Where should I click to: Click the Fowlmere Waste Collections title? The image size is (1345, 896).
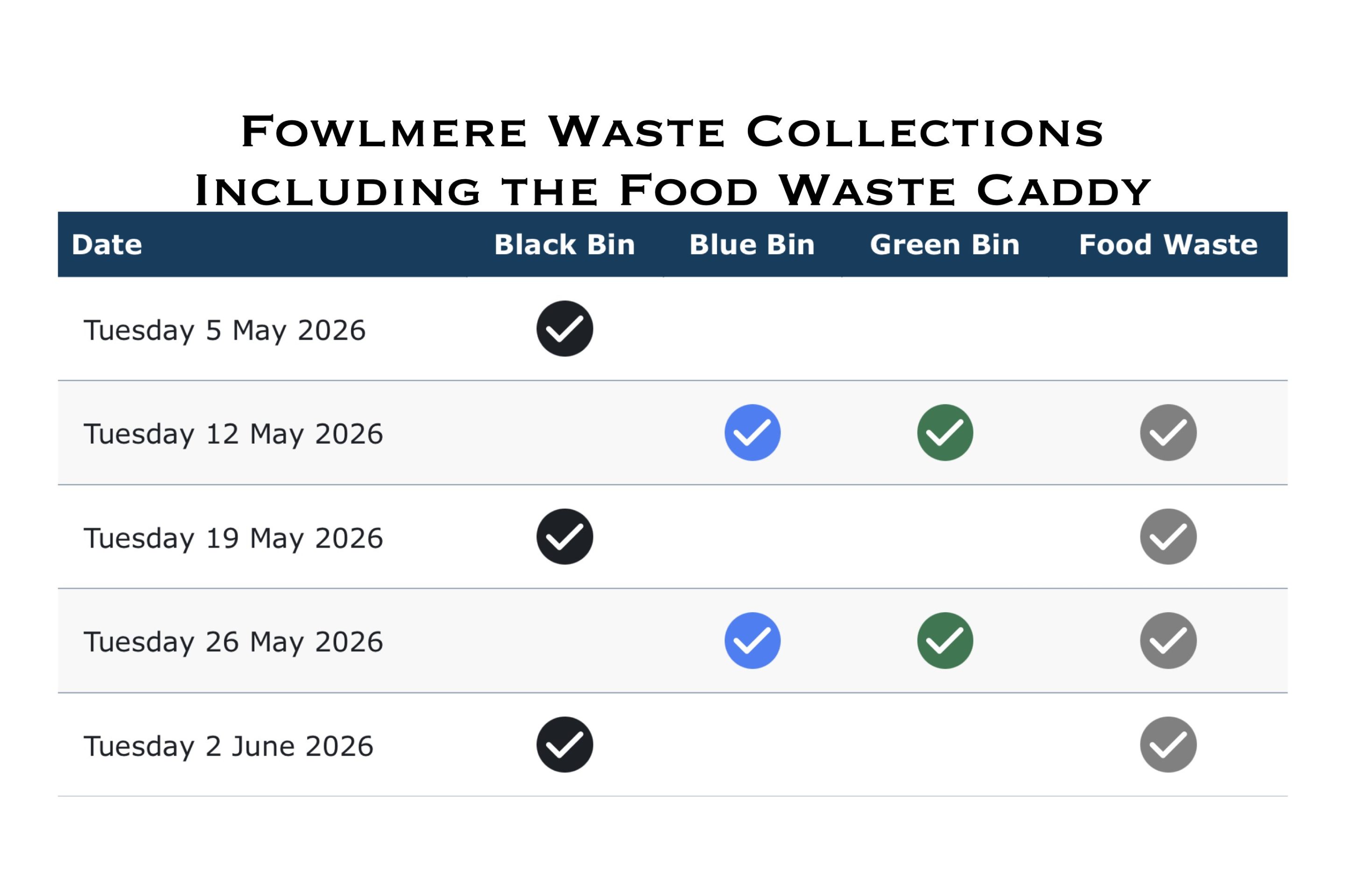(x=672, y=133)
